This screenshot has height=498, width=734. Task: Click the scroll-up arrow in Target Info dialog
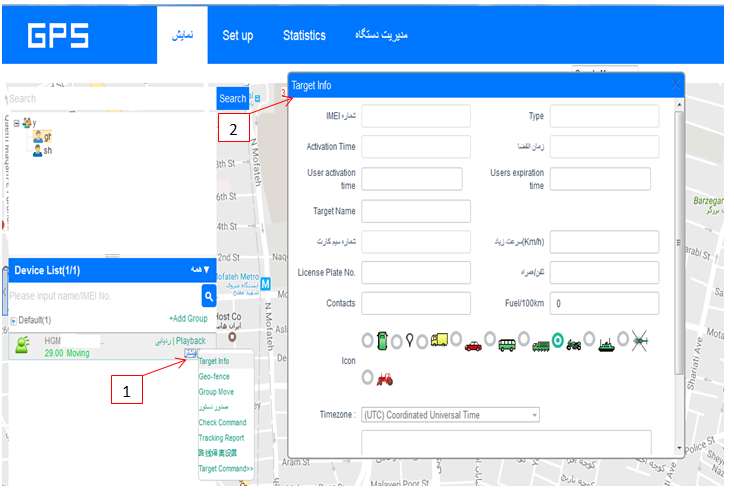point(679,105)
